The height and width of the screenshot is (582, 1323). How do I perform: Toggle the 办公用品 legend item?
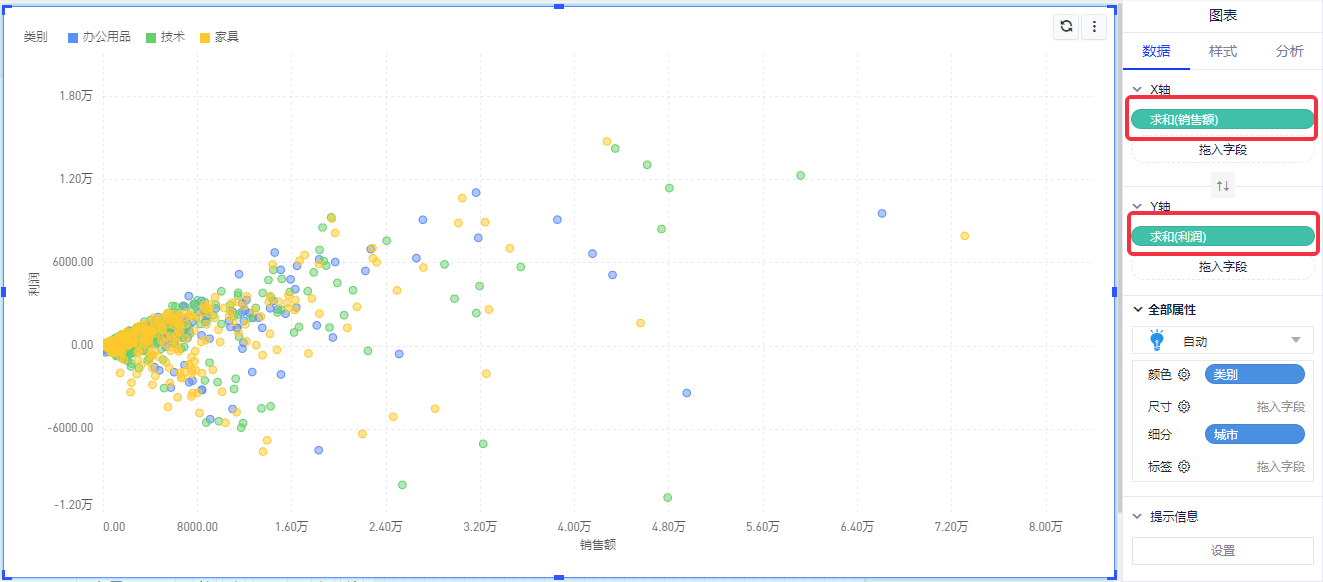pyautogui.click(x=97, y=36)
